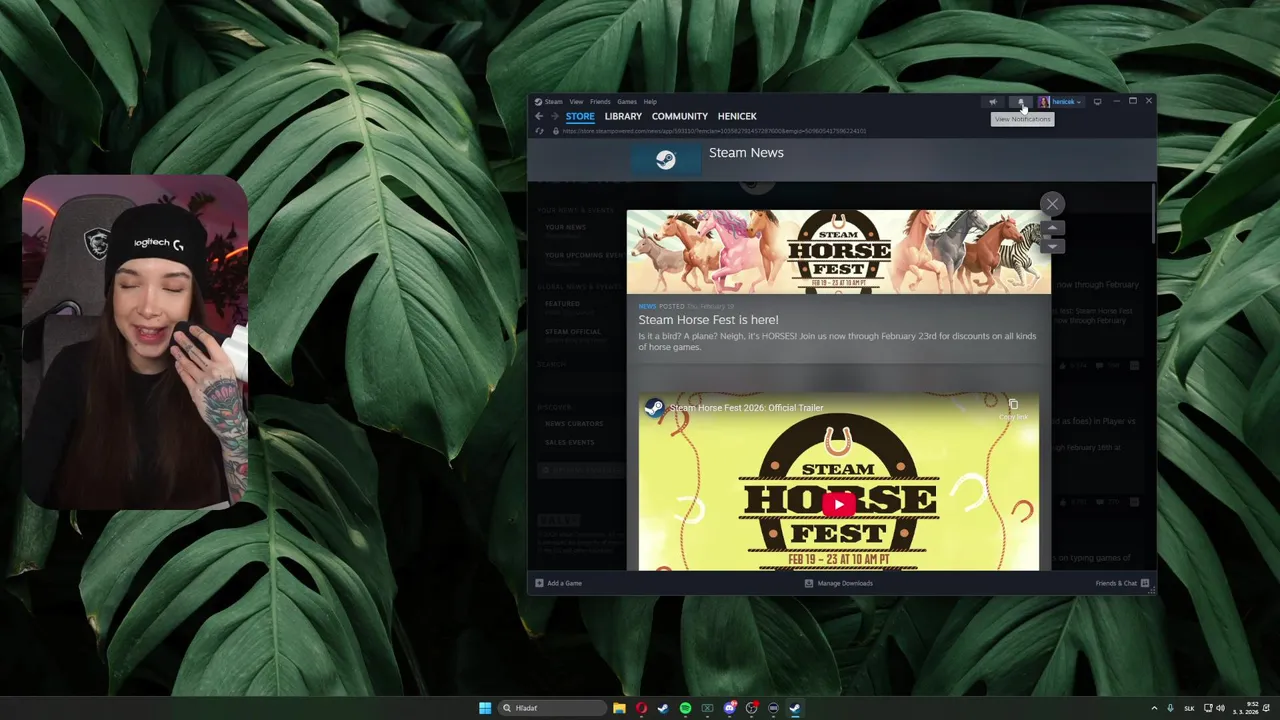Click the henicek avatar picture
Image resolution: width=1280 pixels, height=720 pixels.
1044,101
